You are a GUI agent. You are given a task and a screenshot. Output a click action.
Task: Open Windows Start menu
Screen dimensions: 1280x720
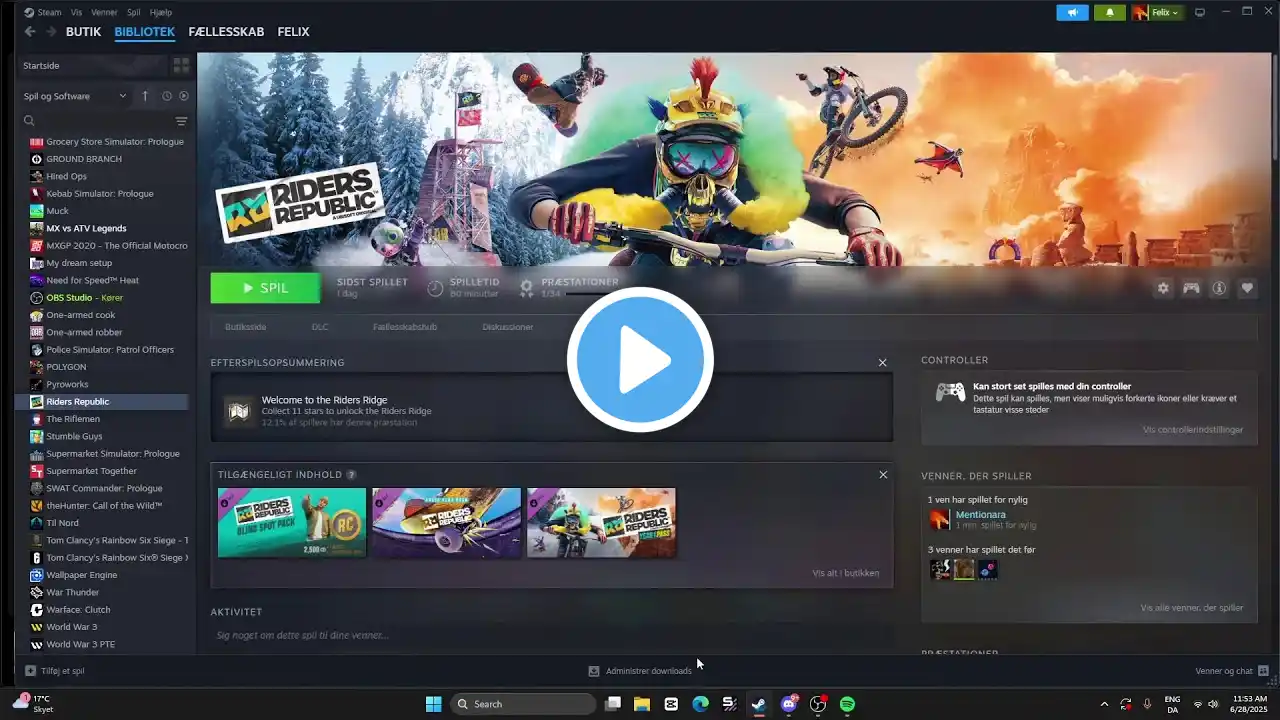(434, 704)
